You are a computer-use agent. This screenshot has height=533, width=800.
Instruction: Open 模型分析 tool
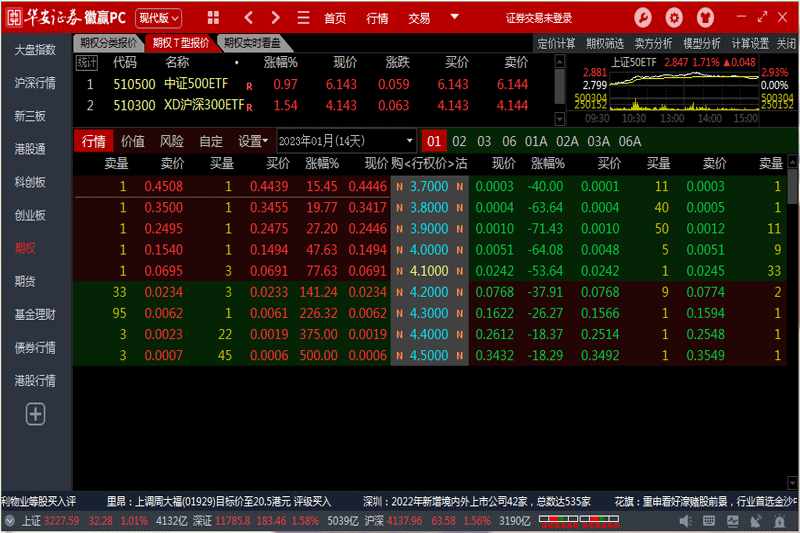[702, 43]
